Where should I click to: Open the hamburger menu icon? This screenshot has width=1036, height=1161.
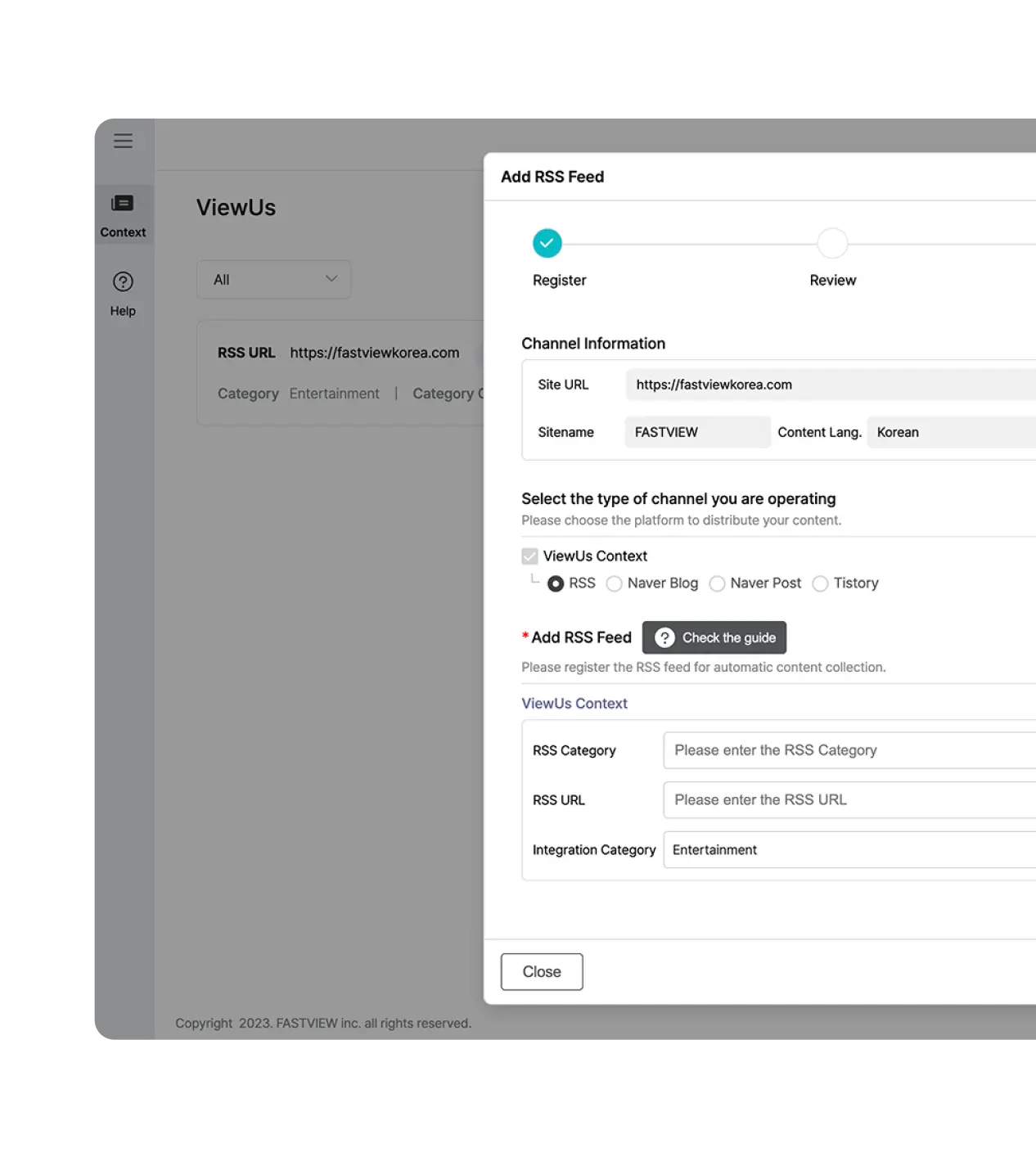coord(123,141)
